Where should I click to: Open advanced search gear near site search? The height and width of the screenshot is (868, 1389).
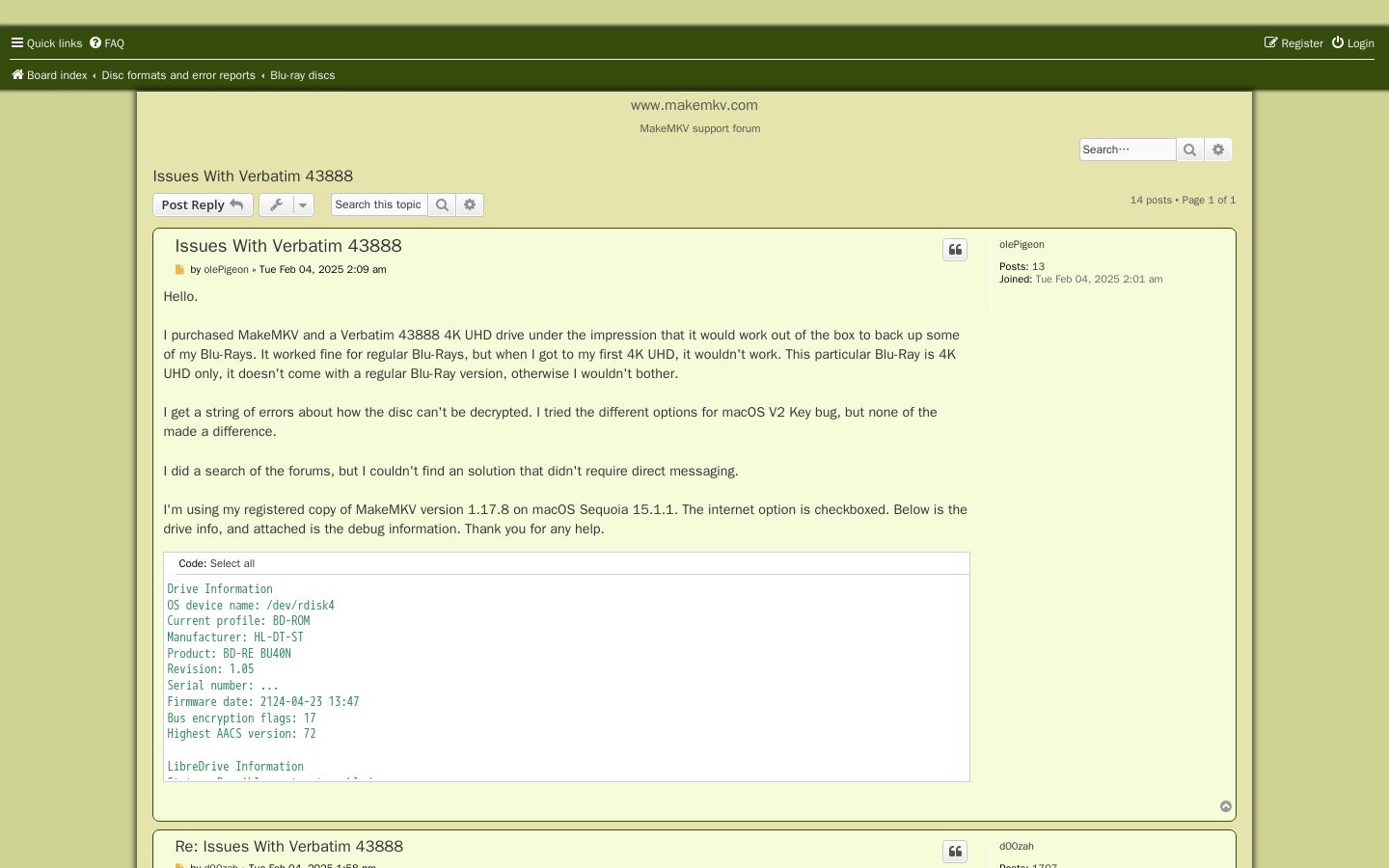tap(1218, 149)
